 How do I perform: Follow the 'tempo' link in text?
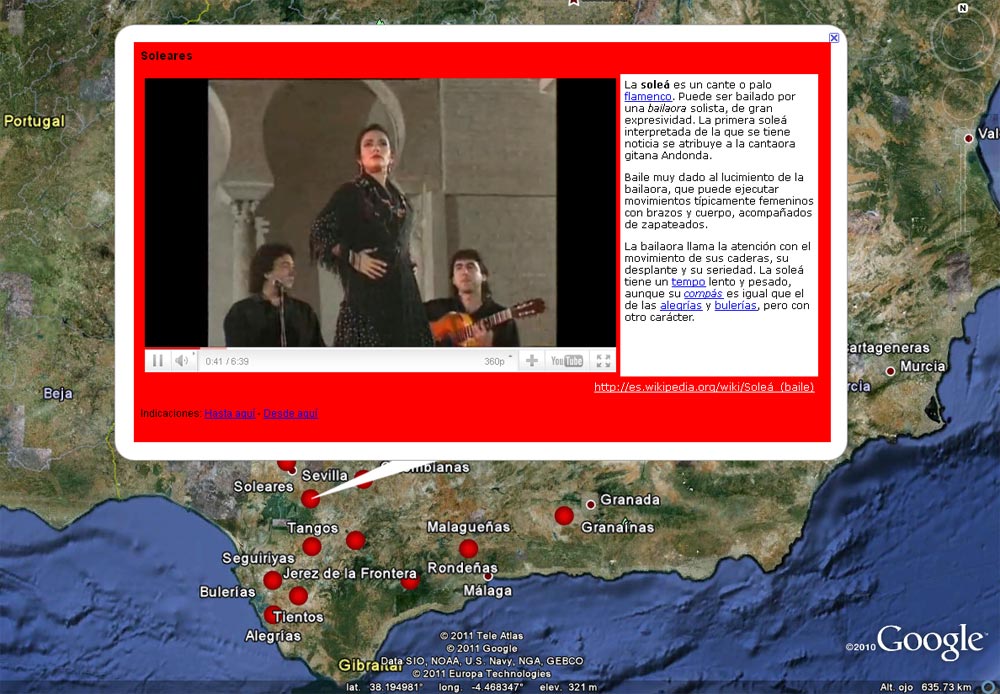point(688,283)
